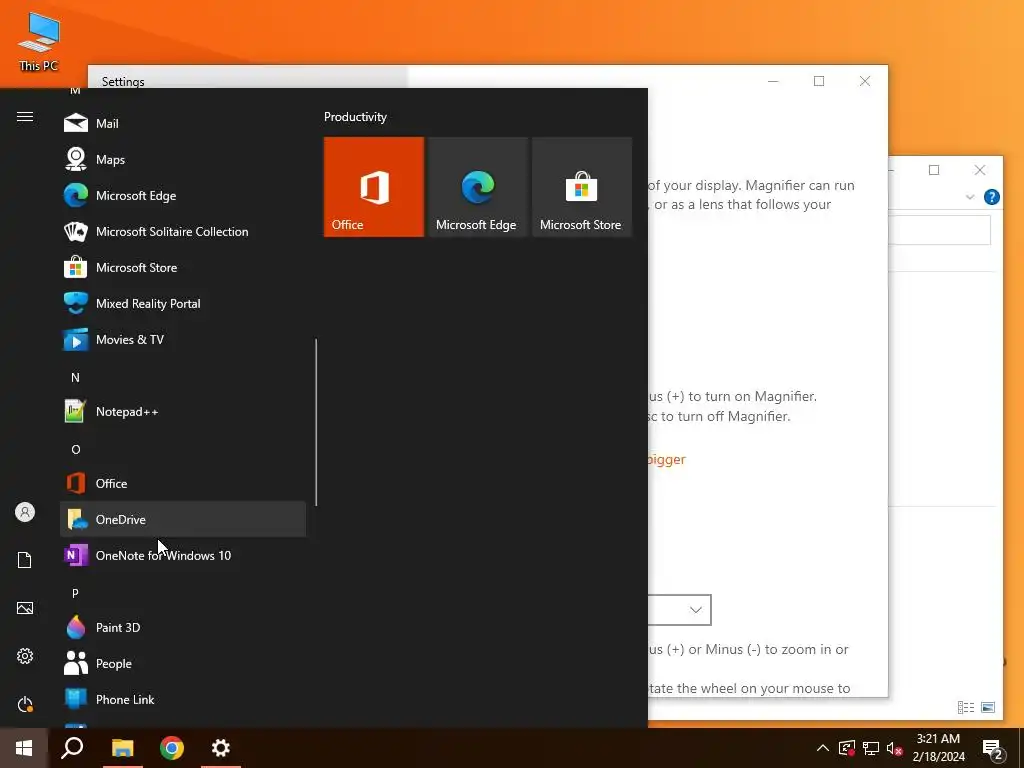Screen dimensions: 1024x768
Task: Minimize the Settings window
Action: [773, 81]
